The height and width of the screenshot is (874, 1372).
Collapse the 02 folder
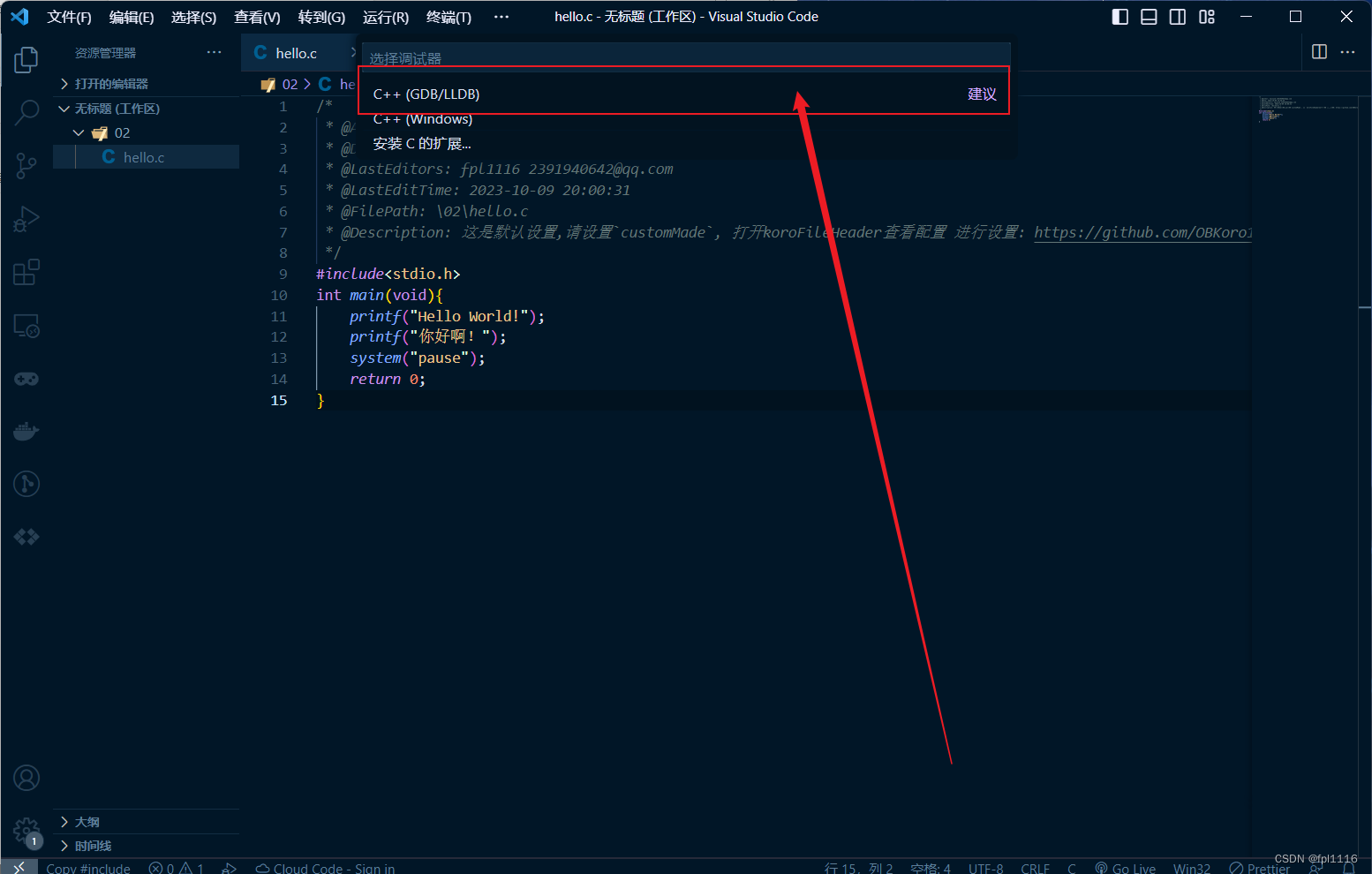[x=147, y=132]
